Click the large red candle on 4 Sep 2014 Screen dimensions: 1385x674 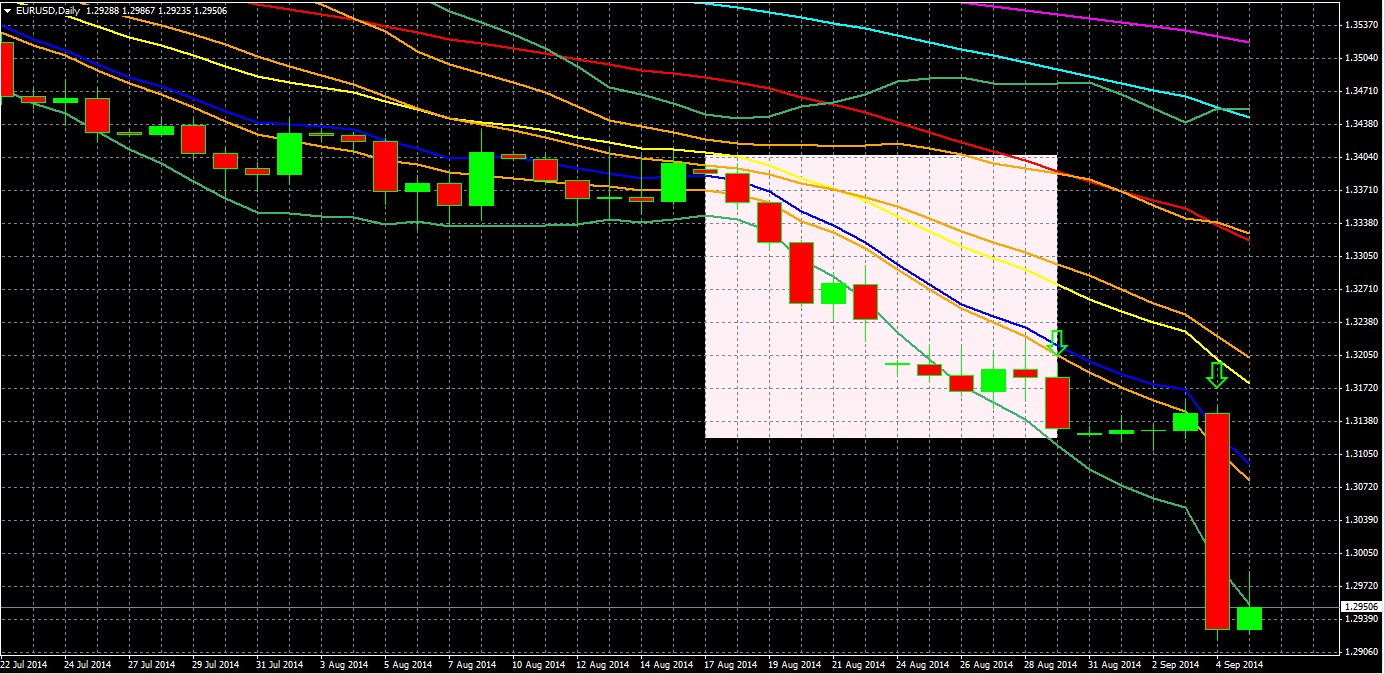(x=1217, y=520)
